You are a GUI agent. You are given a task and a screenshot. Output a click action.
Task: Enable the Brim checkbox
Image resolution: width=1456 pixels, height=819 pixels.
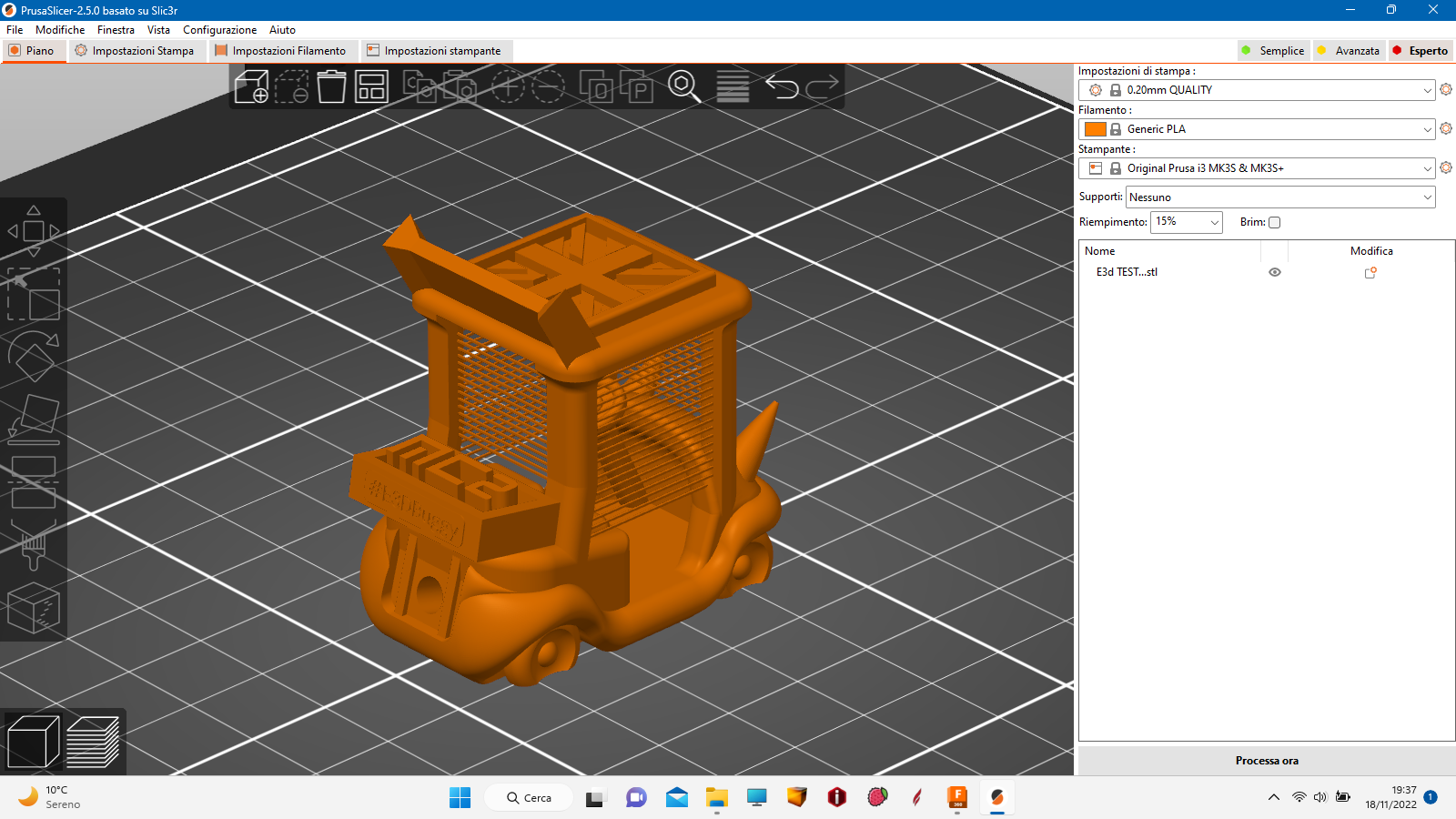(x=1274, y=222)
